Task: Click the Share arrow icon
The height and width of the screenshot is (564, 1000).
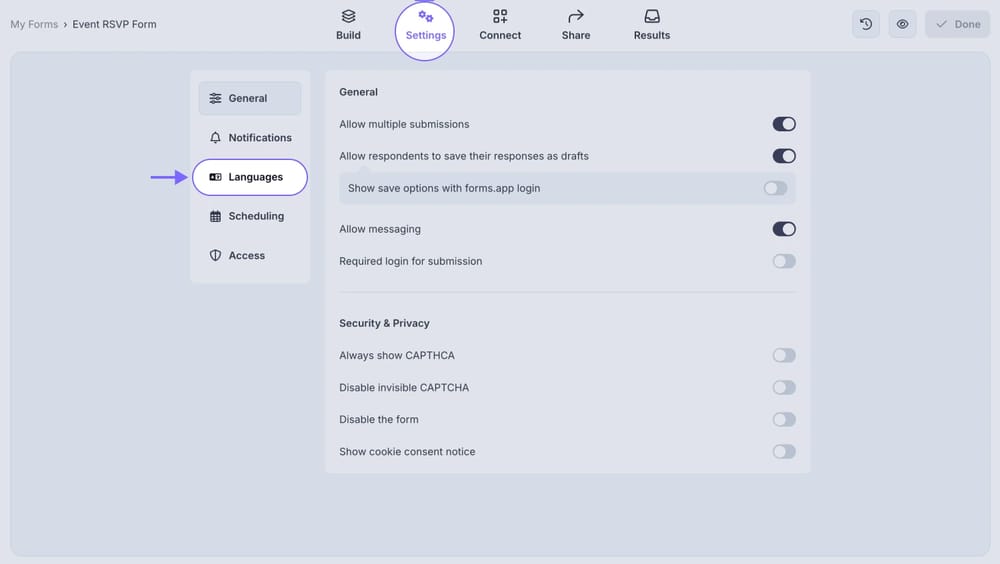Action: 576,16
